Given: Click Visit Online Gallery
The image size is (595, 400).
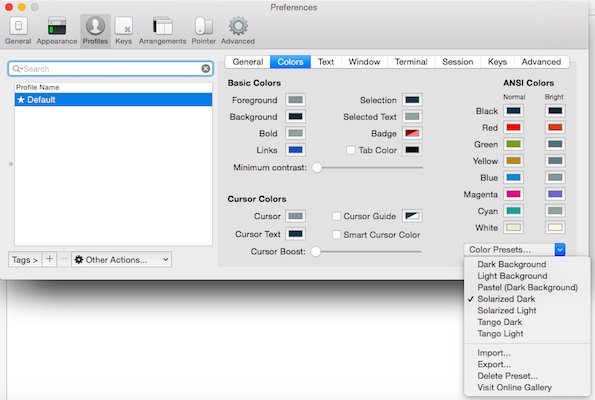Looking at the screenshot, I should (514, 387).
